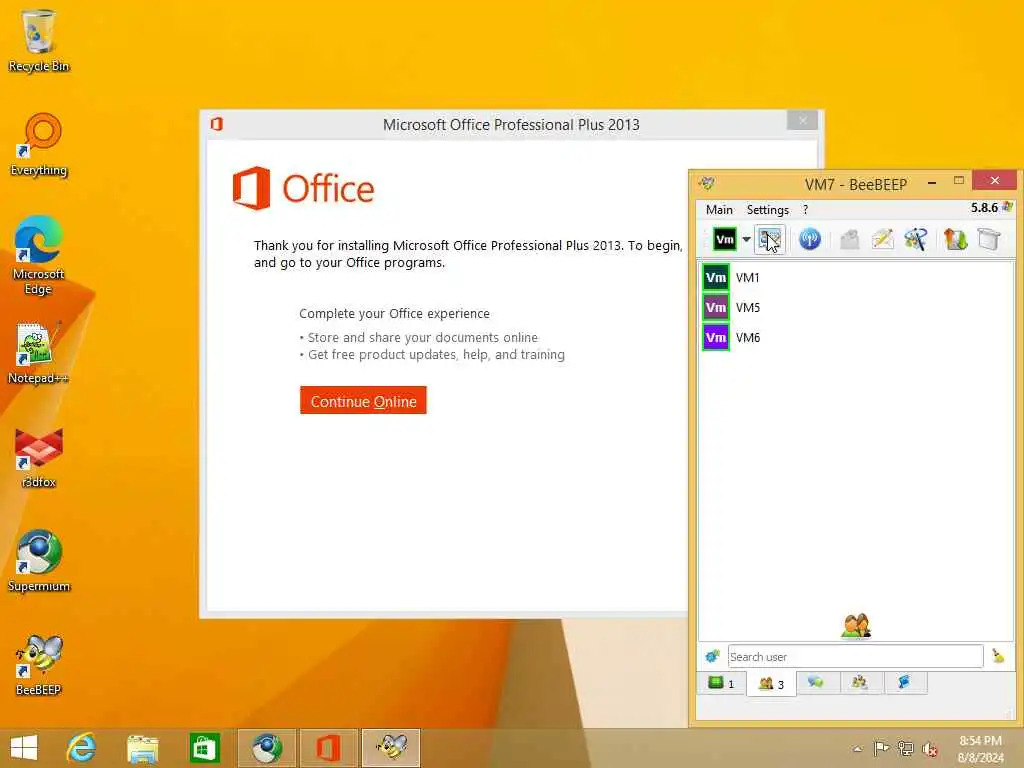Image resolution: width=1024 pixels, height=768 pixels.
Task: Click the network tray icon
Action: 905,748
